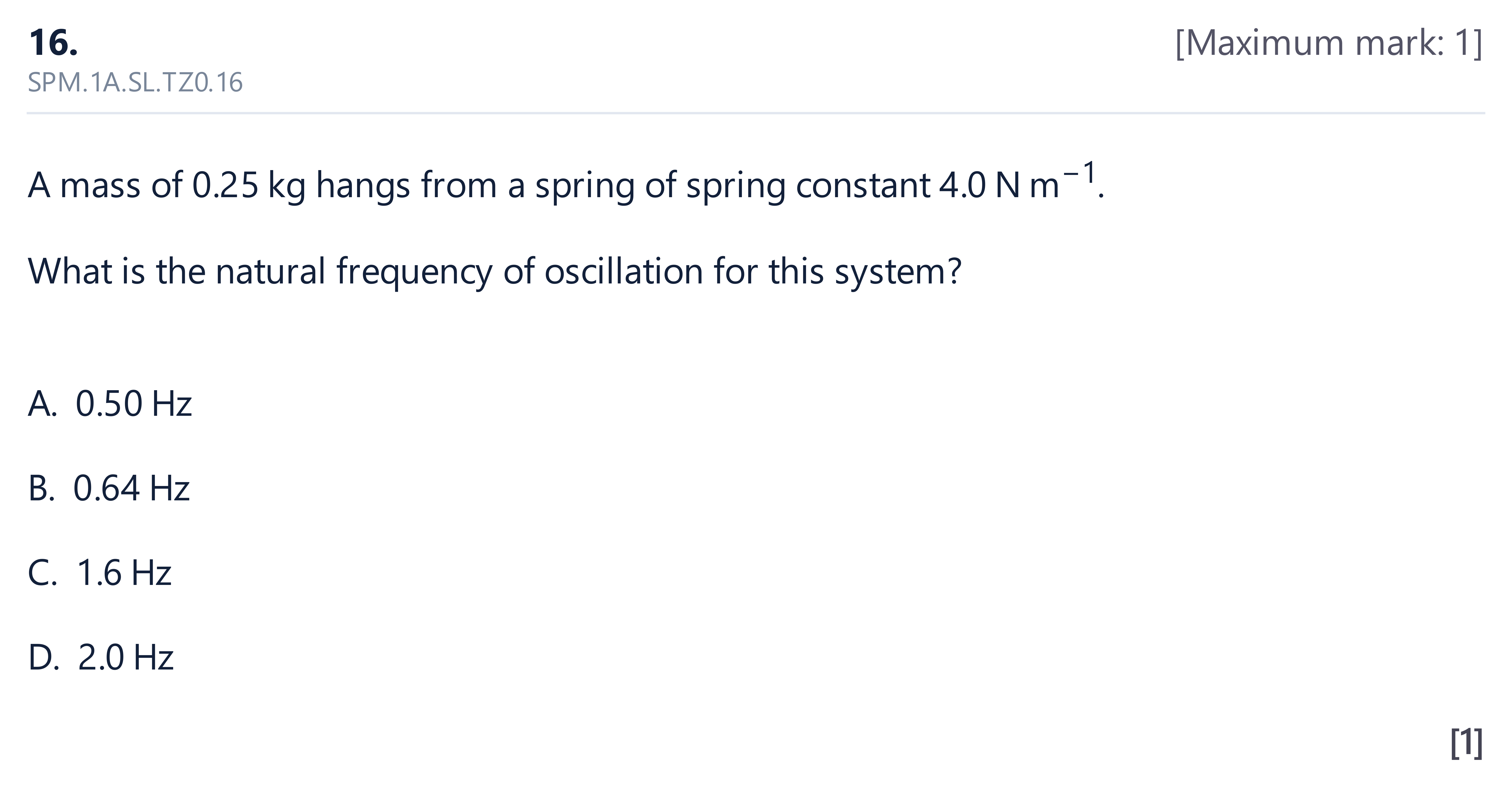Click the letter 'A.' option label
Image resolution: width=1512 pixels, height=786 pixels.
(42, 404)
